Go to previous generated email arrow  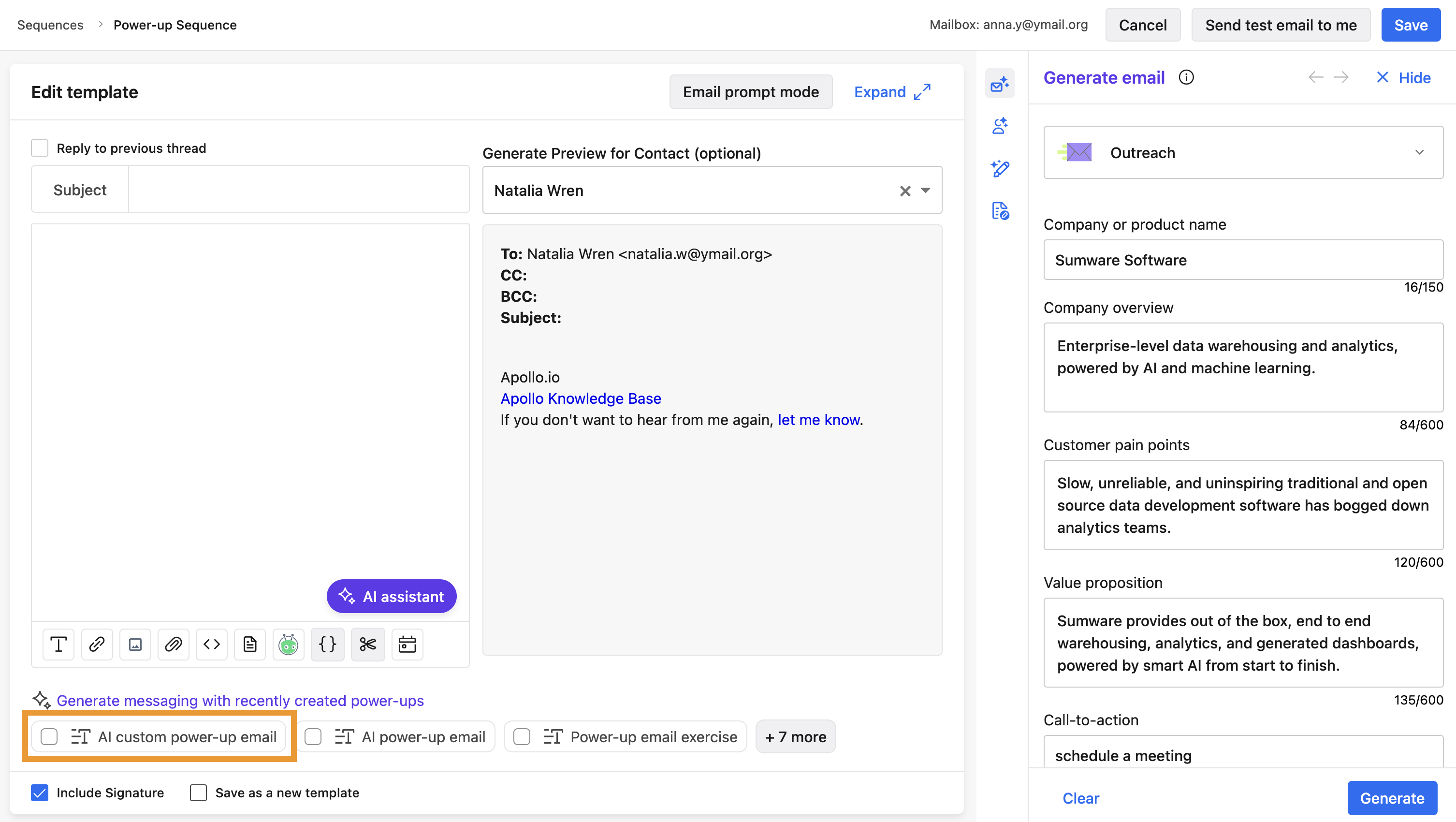click(x=1315, y=77)
